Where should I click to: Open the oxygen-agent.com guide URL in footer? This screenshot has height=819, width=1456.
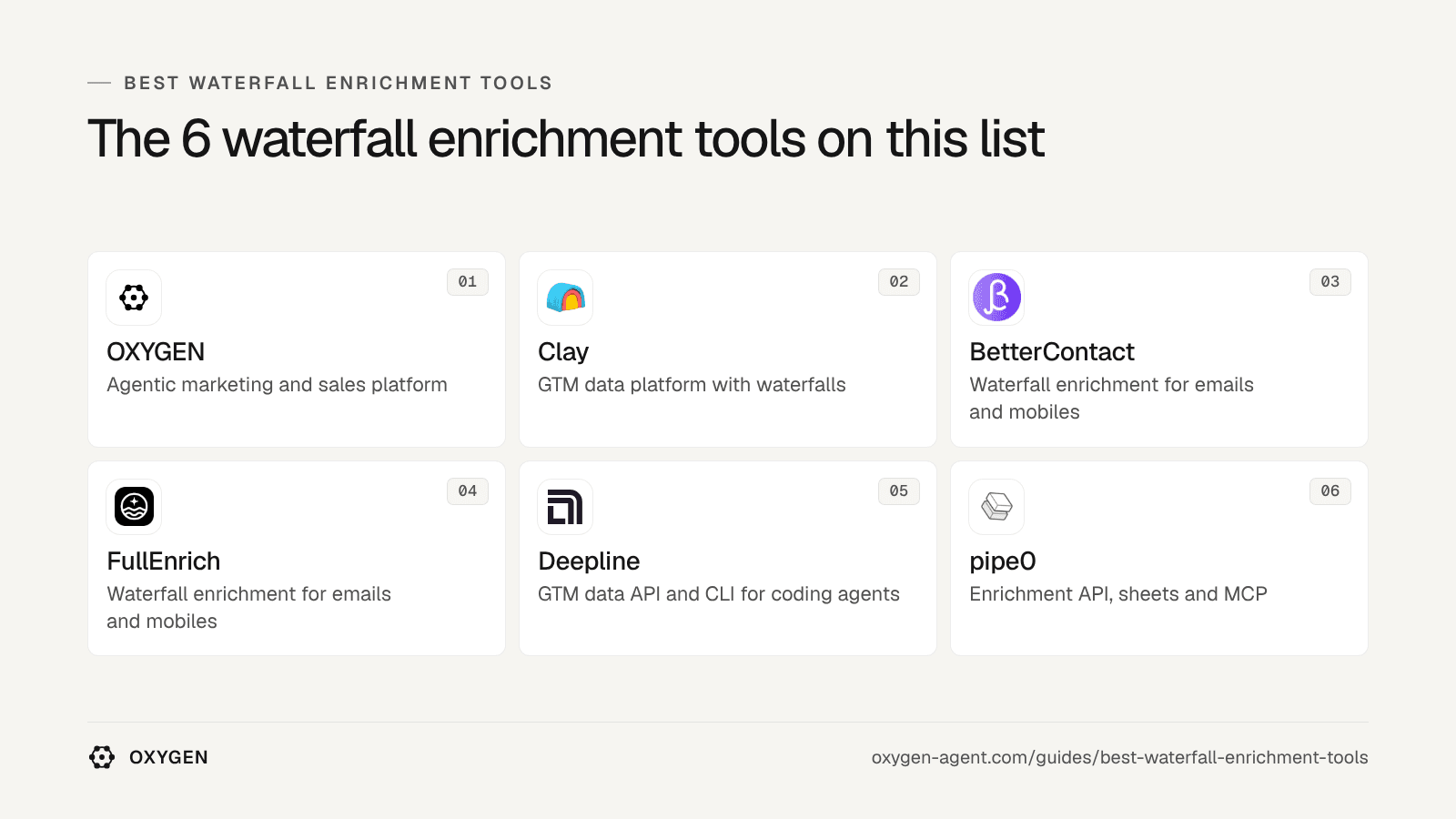[x=1119, y=757]
